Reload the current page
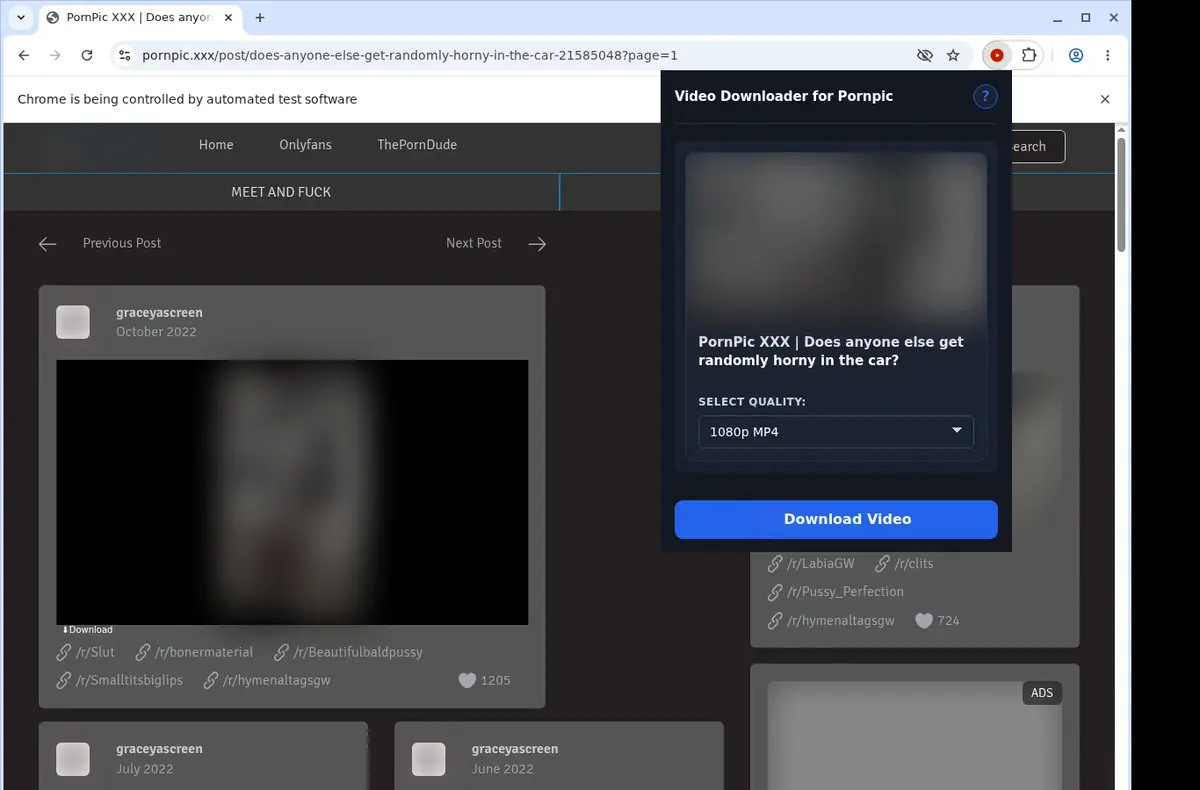 [87, 56]
